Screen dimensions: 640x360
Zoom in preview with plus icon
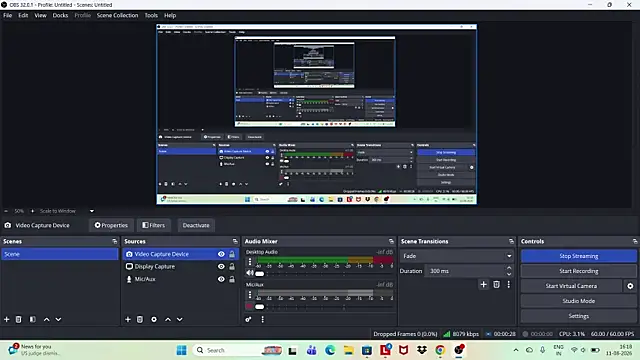click(32, 211)
